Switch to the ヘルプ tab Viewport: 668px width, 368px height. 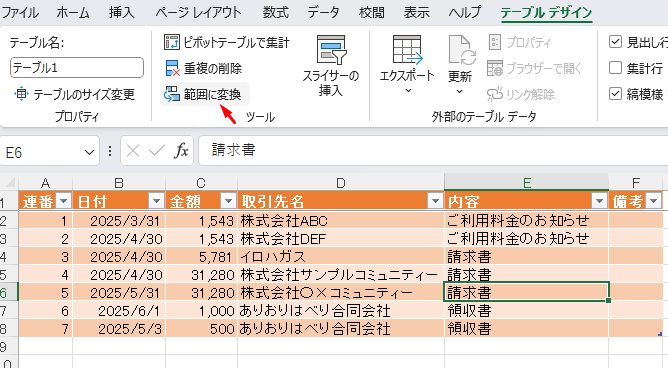(464, 12)
